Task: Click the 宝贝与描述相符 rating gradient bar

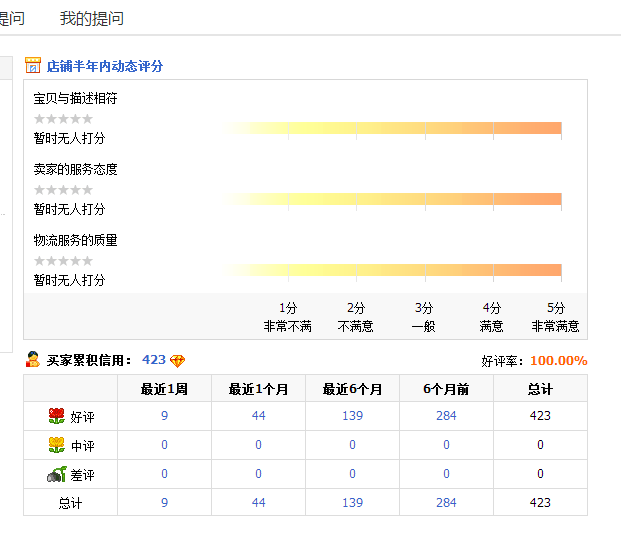Action: (394, 128)
